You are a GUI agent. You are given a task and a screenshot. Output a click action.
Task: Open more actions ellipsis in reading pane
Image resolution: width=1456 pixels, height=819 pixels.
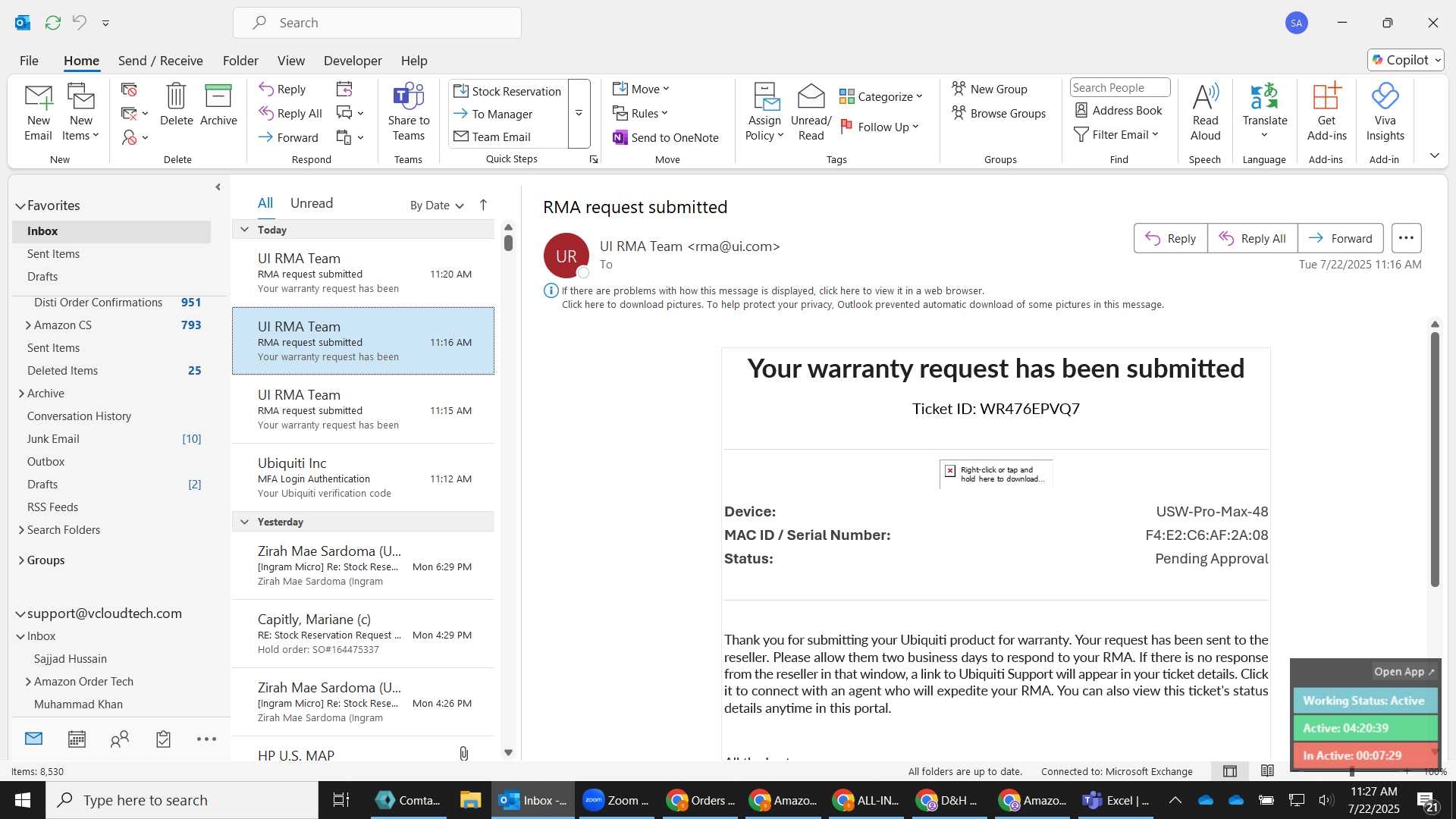coord(1406,238)
